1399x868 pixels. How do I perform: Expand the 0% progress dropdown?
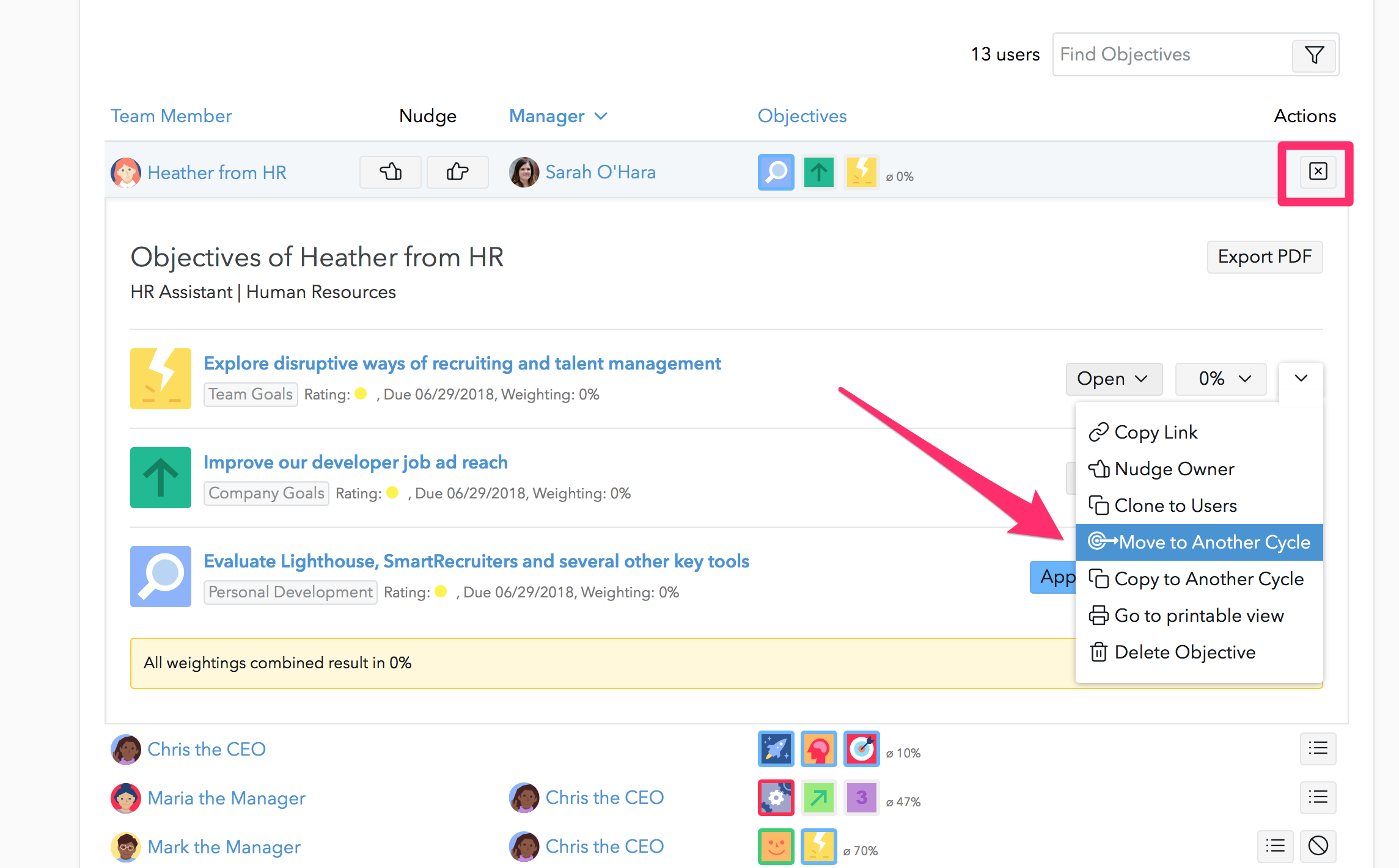tap(1221, 379)
